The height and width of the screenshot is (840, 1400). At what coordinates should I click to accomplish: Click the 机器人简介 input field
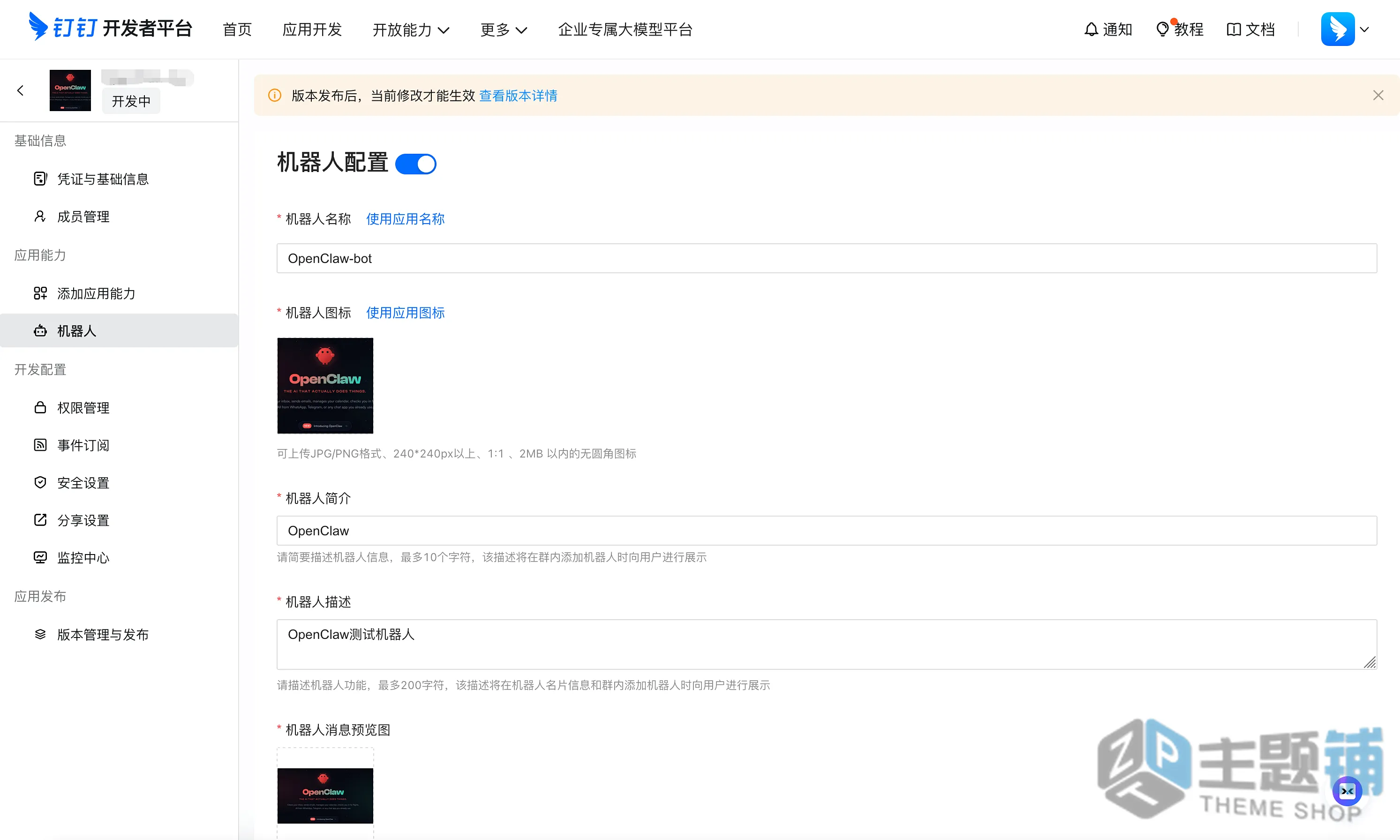[827, 530]
